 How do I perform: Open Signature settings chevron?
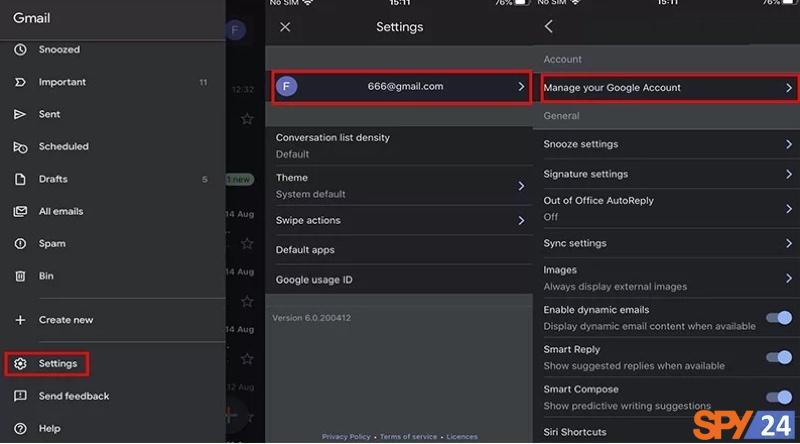pos(789,175)
